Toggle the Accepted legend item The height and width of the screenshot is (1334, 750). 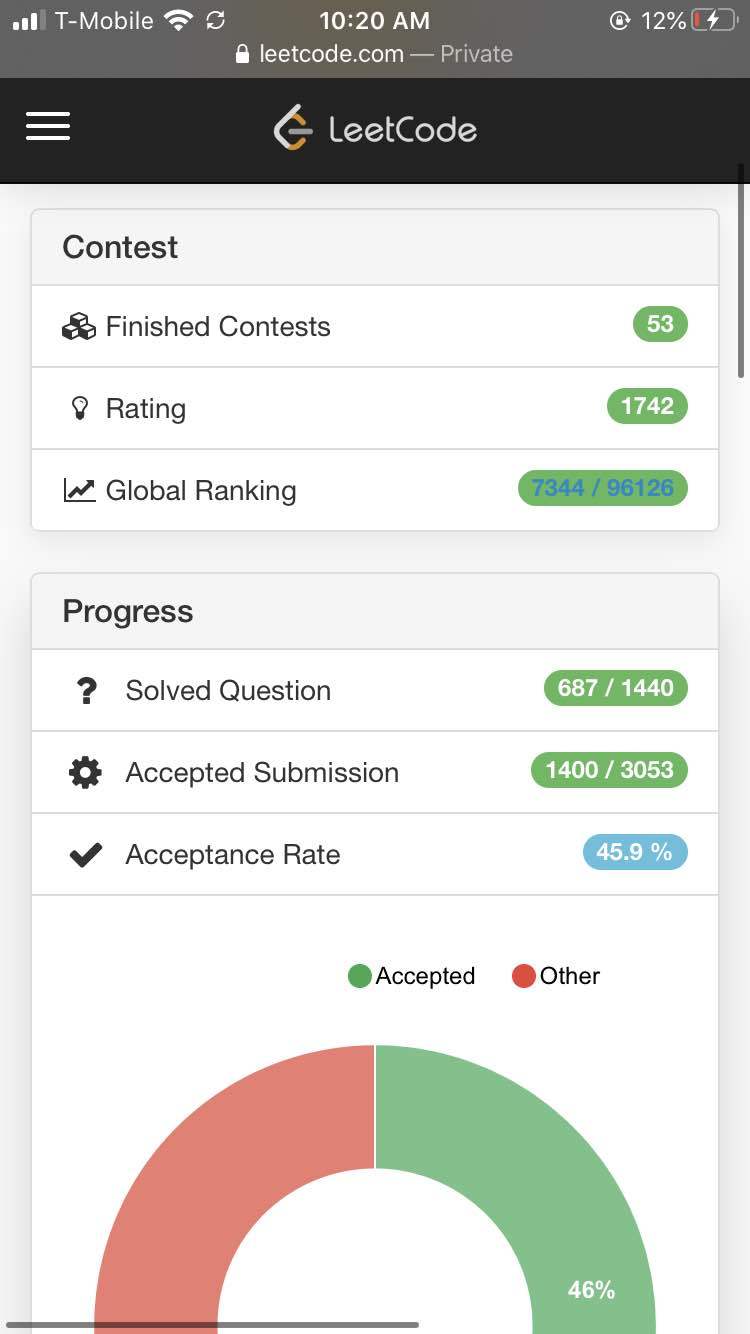click(412, 976)
